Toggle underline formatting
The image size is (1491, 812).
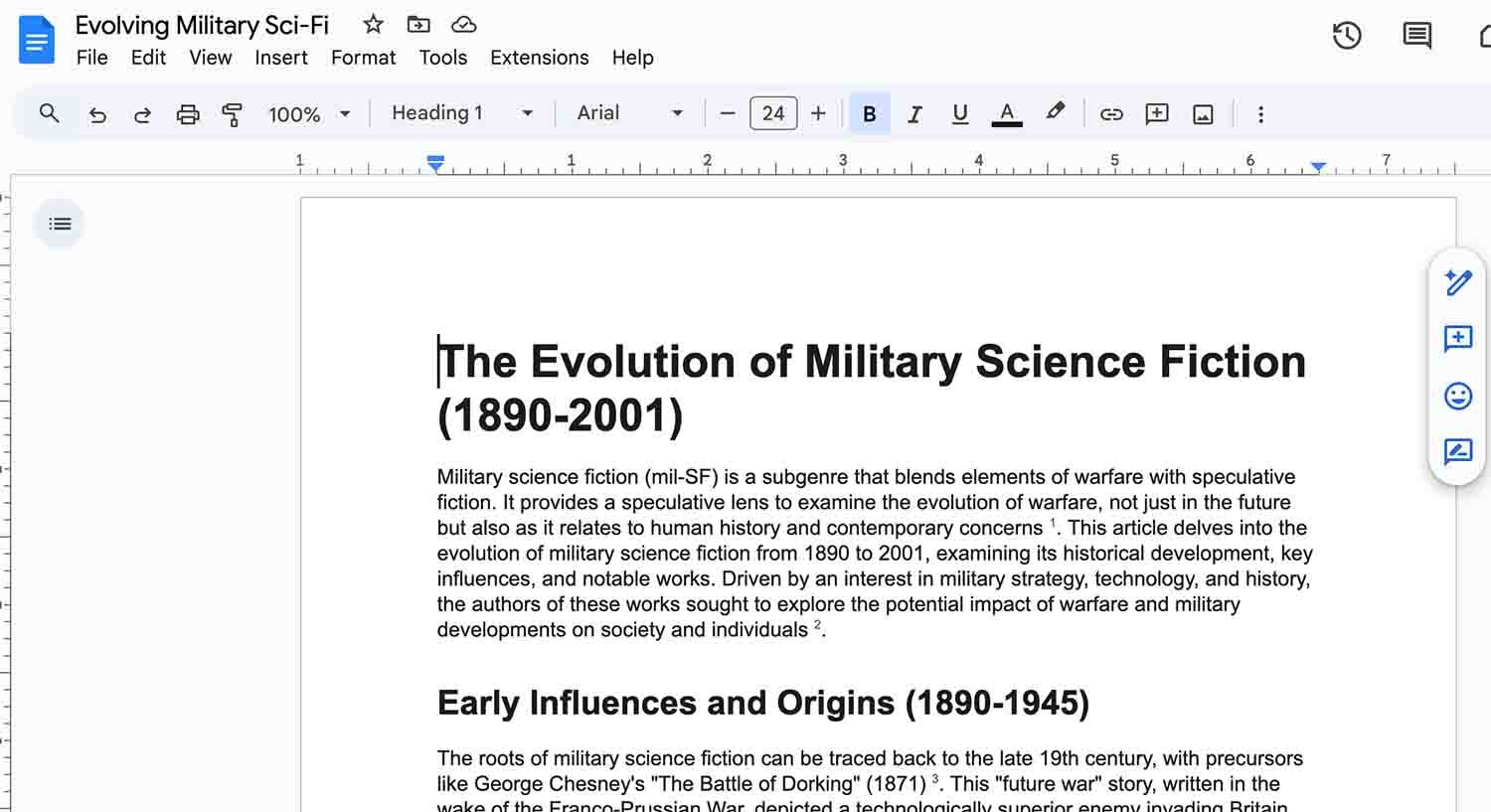[959, 114]
